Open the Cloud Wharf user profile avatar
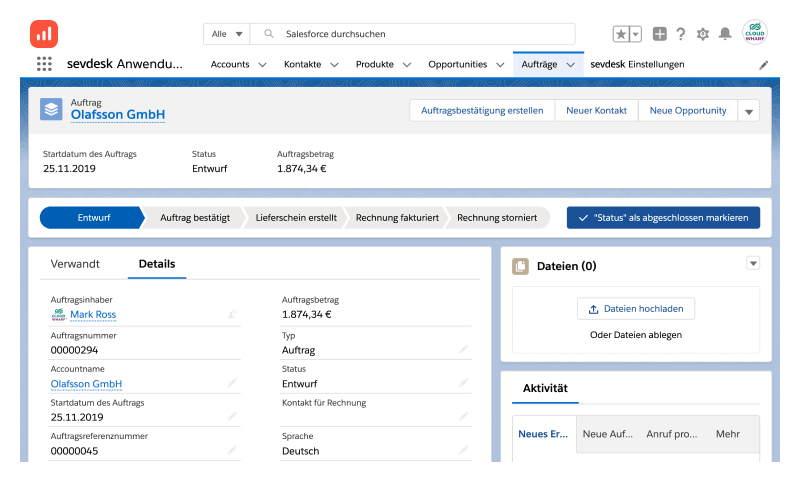Image resolution: width=800 pixels, height=482 pixels. point(755,33)
